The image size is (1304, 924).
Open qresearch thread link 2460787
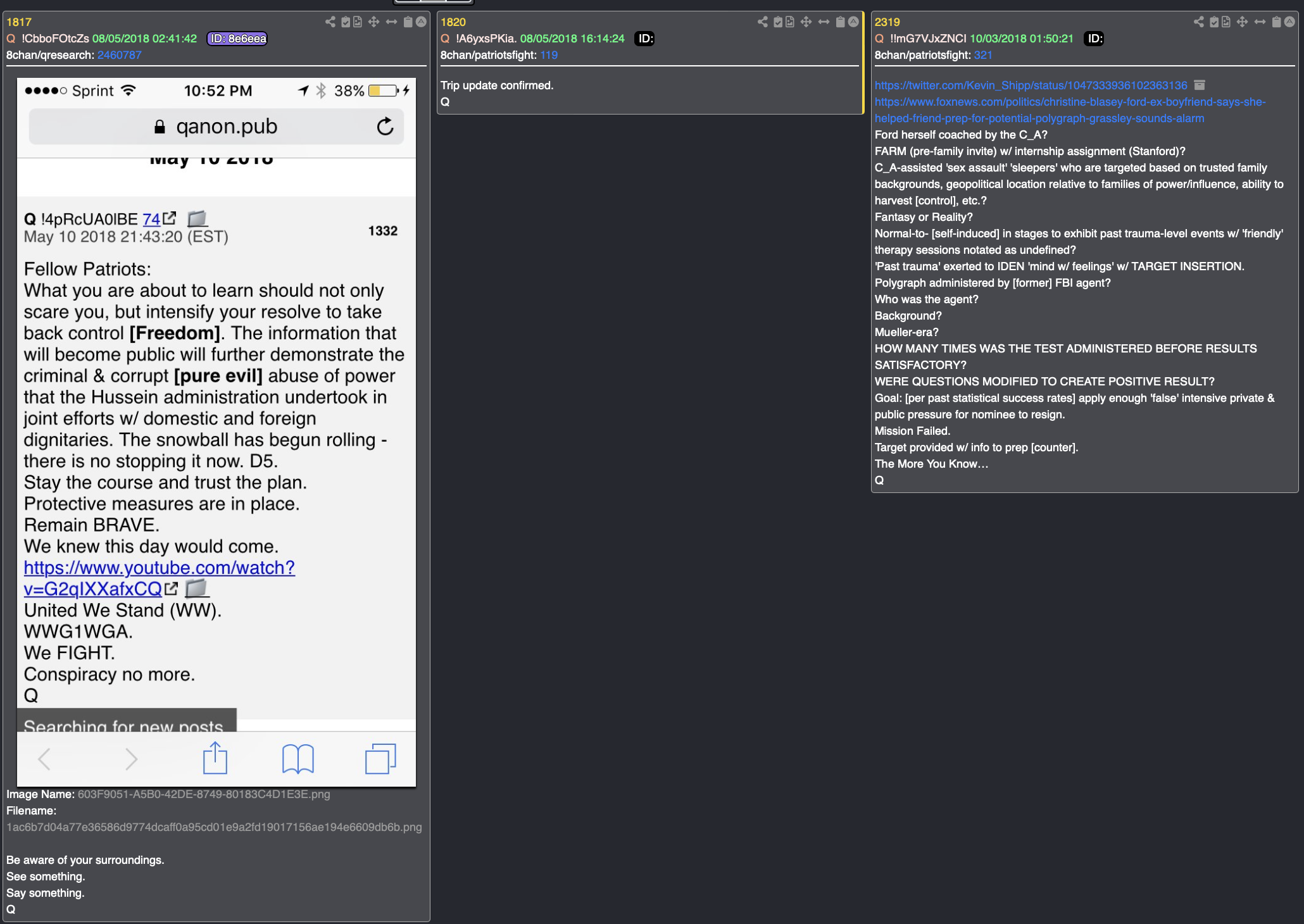[120, 55]
